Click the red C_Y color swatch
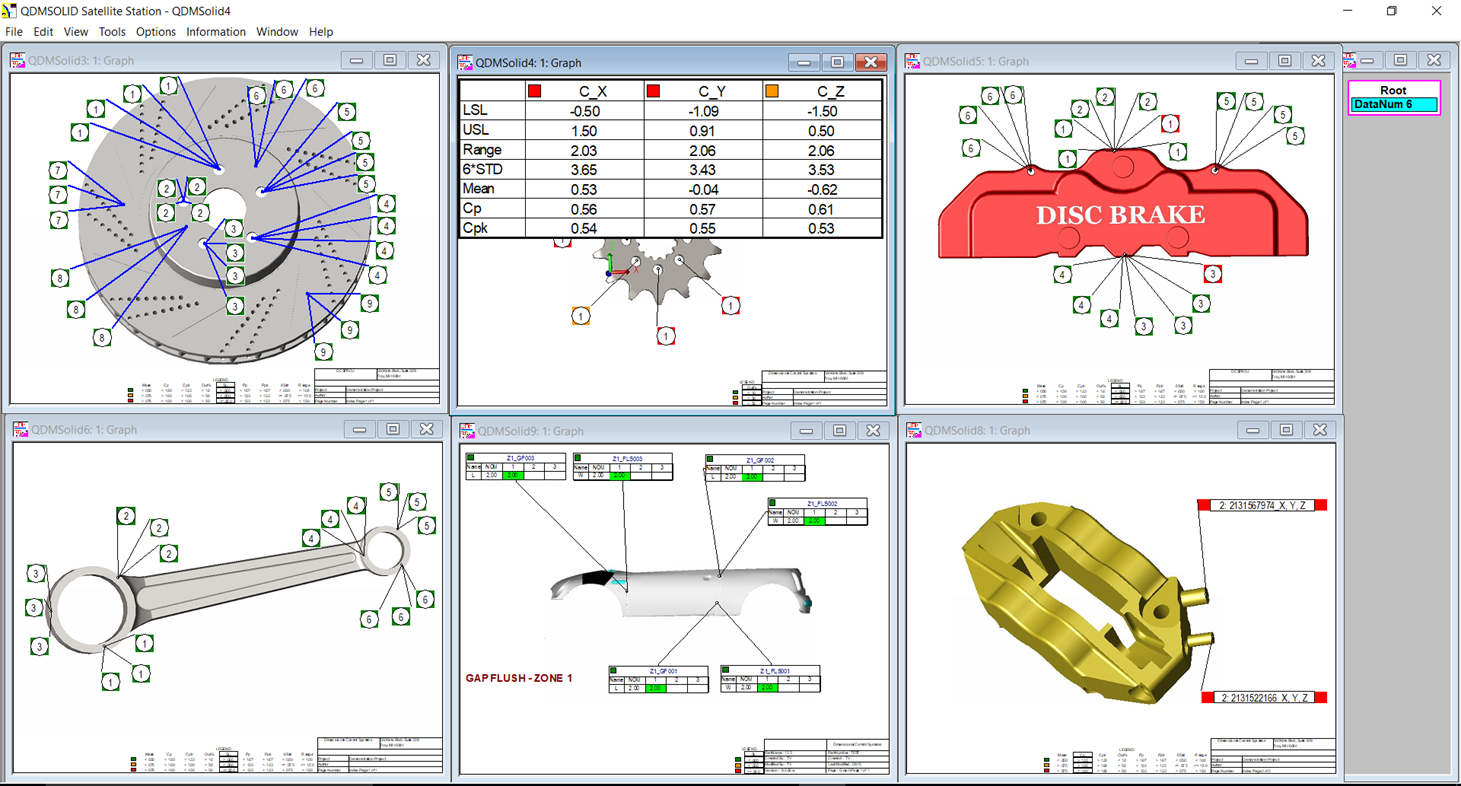 click(x=654, y=91)
